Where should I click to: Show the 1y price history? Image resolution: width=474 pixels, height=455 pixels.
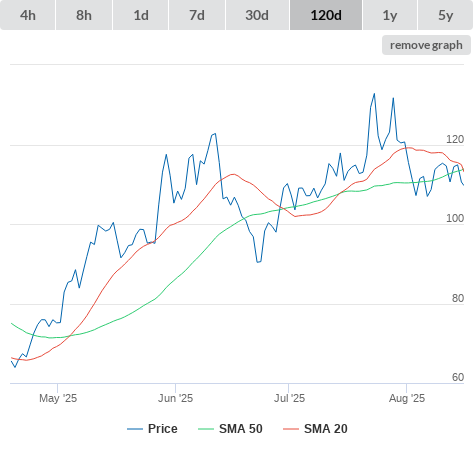[x=390, y=15]
